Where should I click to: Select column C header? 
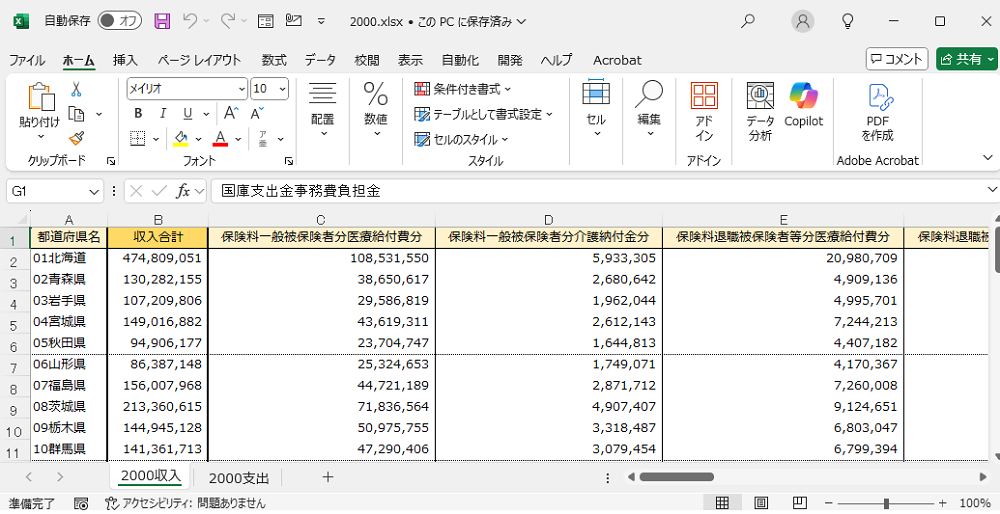[x=321, y=220]
